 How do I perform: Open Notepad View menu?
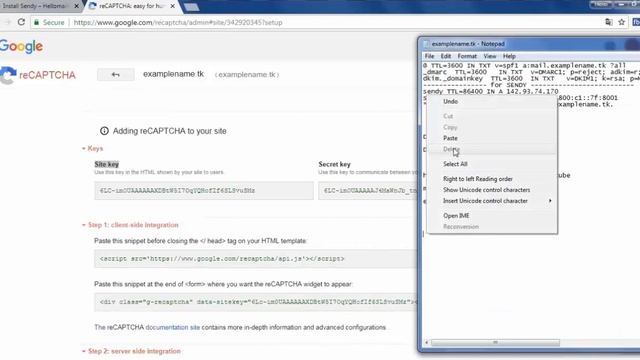point(490,56)
